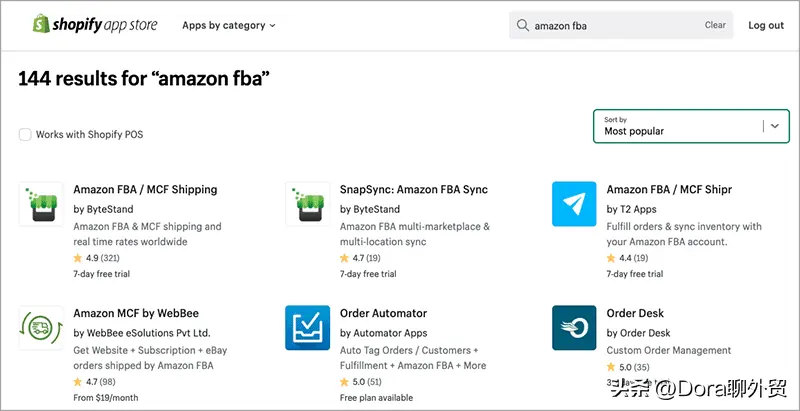Enable Works with Shopify POS checkbox

tap(25, 134)
